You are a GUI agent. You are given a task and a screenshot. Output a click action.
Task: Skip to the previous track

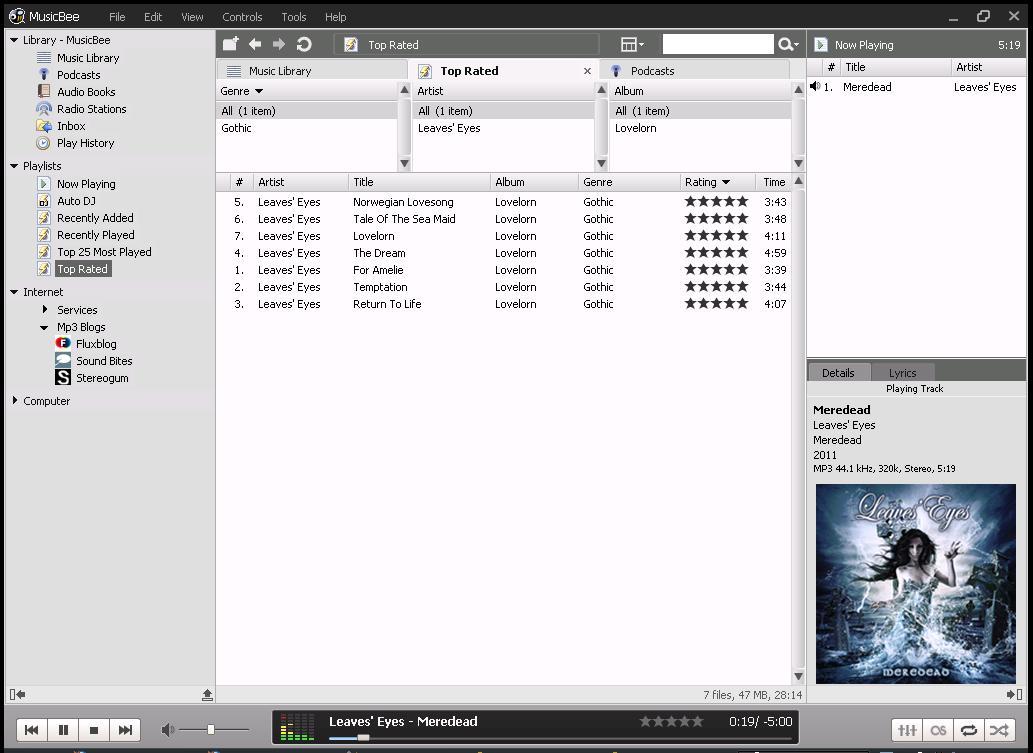[31, 729]
